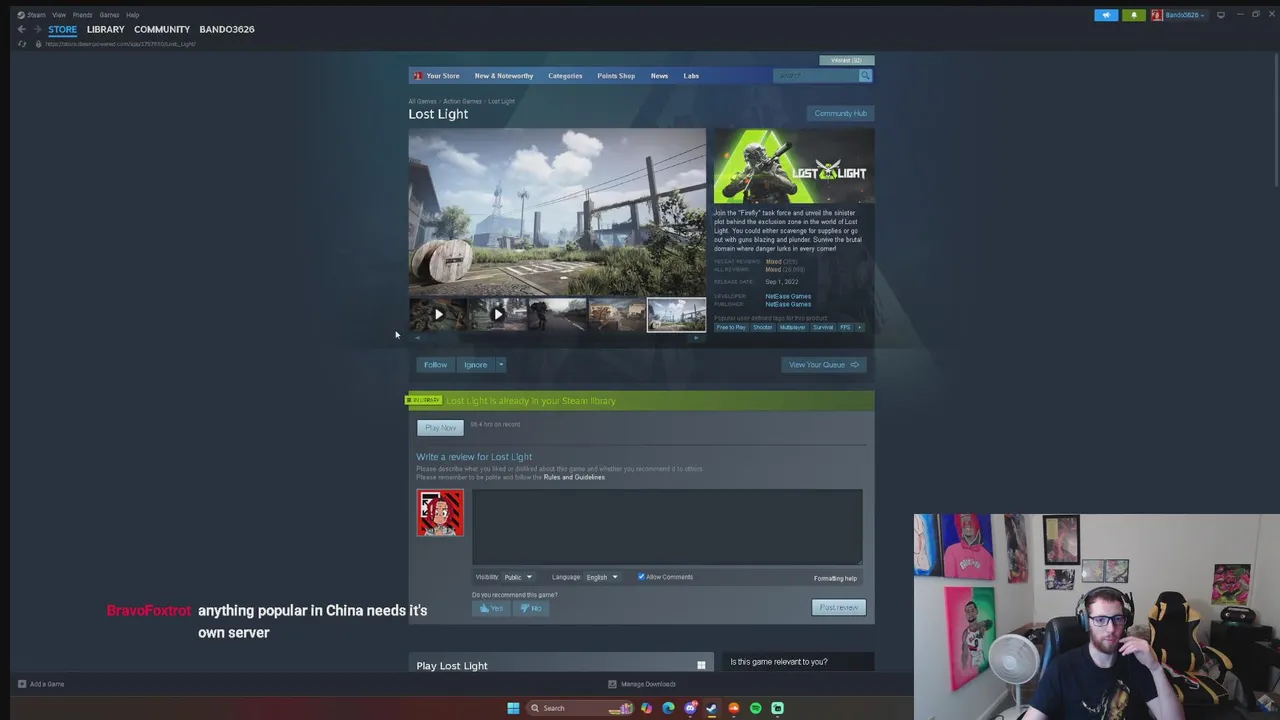Click the left arrow under screenshot strip

pos(418,338)
